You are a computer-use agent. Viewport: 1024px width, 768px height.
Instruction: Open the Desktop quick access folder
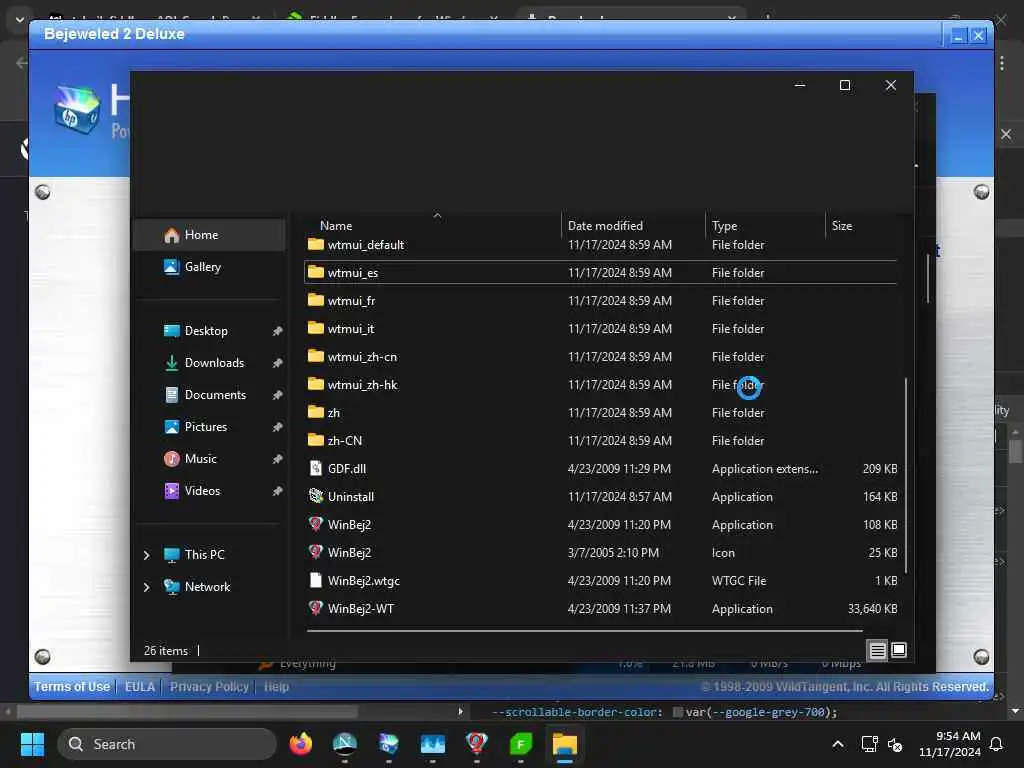(206, 331)
